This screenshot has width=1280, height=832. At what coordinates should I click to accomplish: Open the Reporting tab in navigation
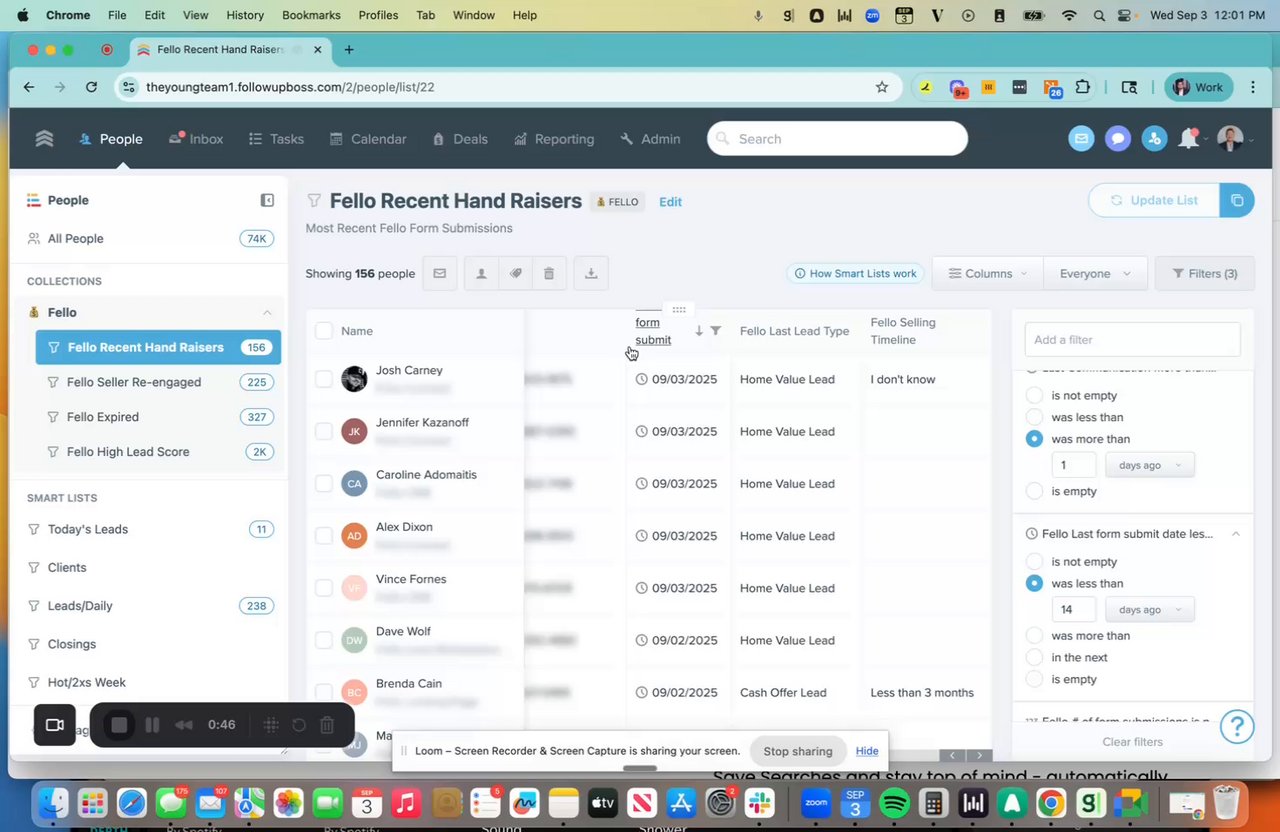point(554,139)
